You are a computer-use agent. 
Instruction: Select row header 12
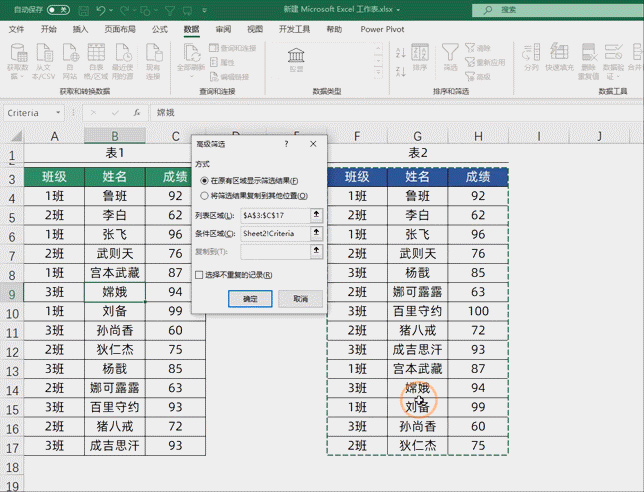pyautogui.click(x=12, y=352)
